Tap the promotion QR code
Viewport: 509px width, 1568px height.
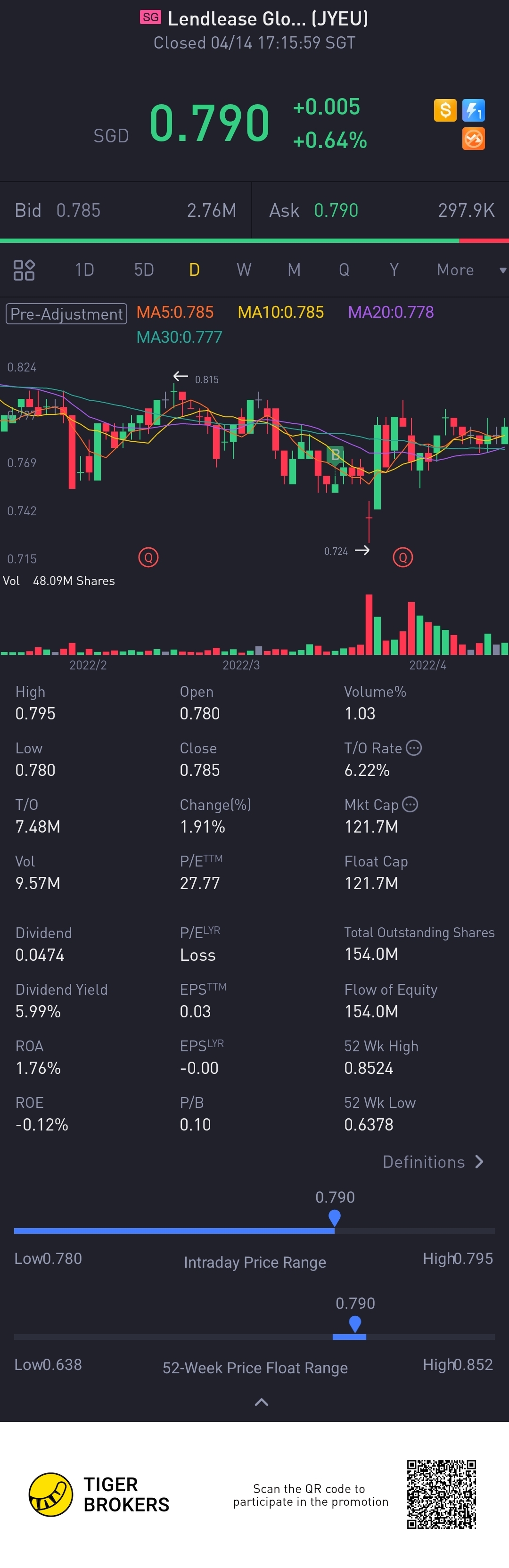[442, 1494]
